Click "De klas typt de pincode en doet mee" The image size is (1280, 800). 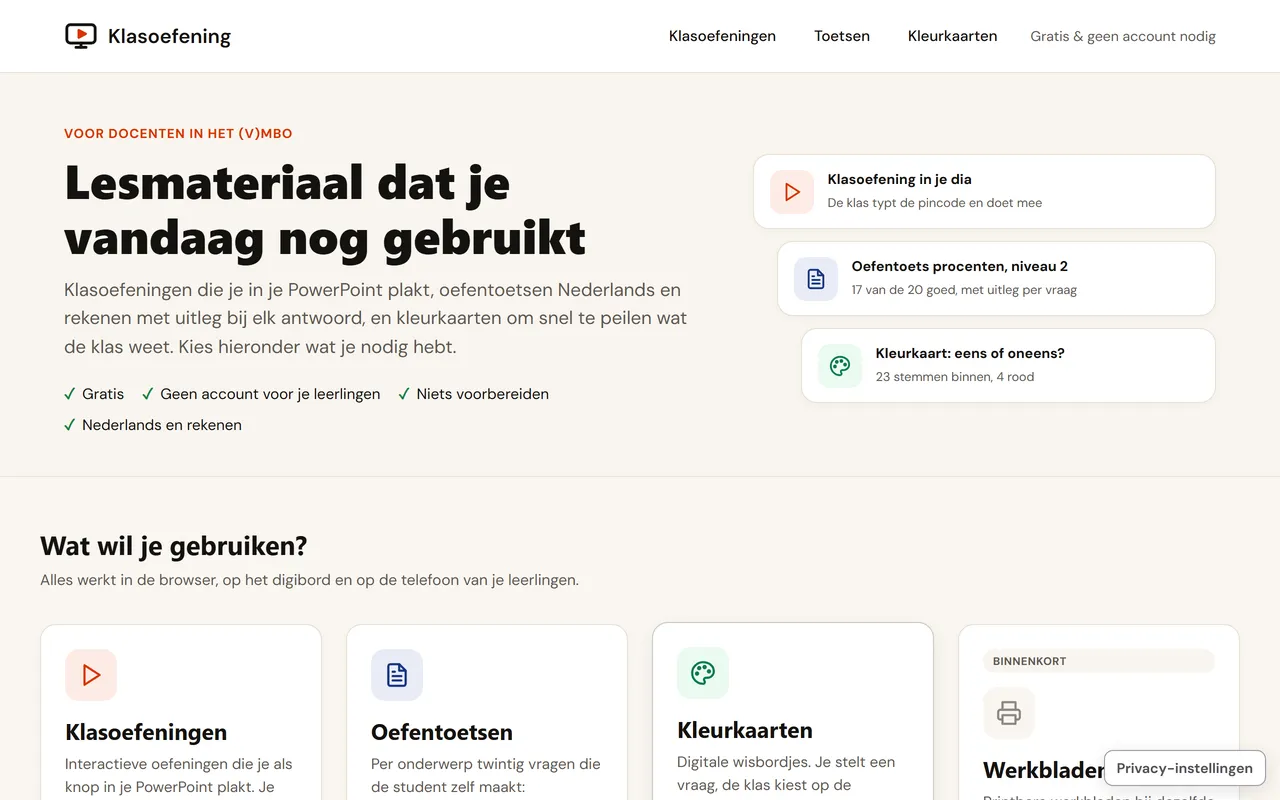(935, 203)
